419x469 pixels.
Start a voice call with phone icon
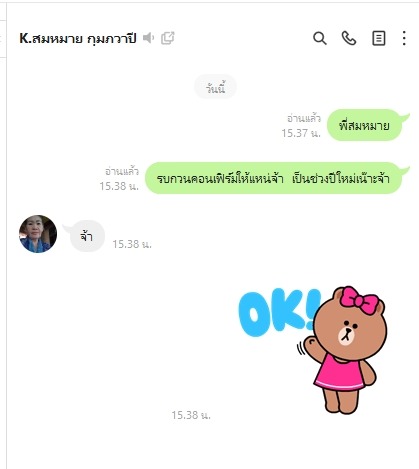pyautogui.click(x=349, y=38)
